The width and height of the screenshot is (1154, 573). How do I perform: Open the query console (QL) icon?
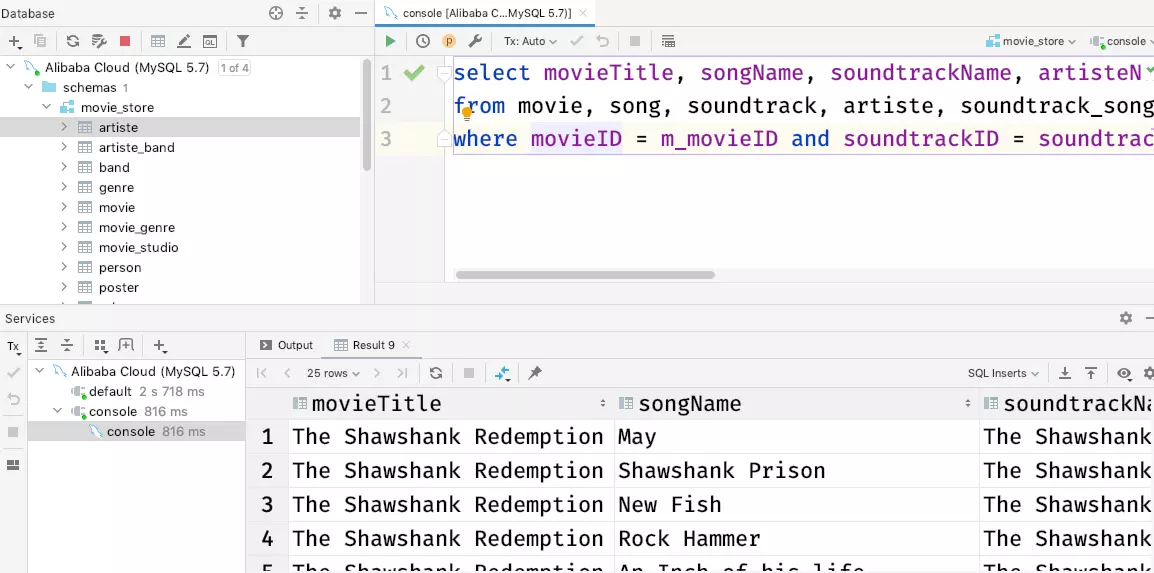click(210, 41)
